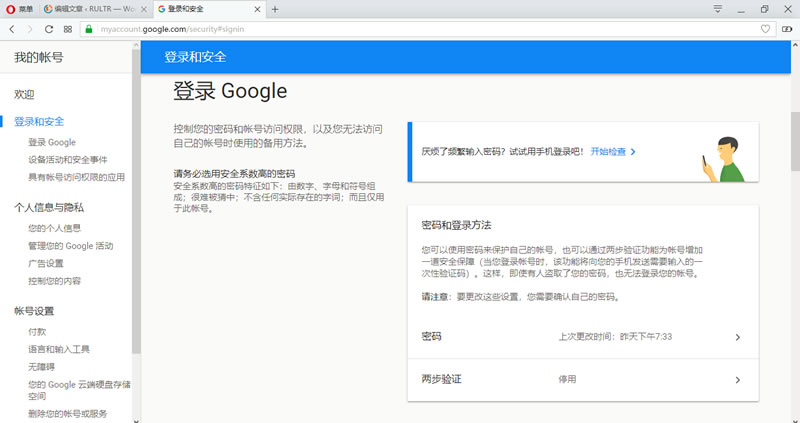Image resolution: width=800 pixels, height=423 pixels.
Task: Open 设备活动和安全事件 sidebar link
Action: 68,160
